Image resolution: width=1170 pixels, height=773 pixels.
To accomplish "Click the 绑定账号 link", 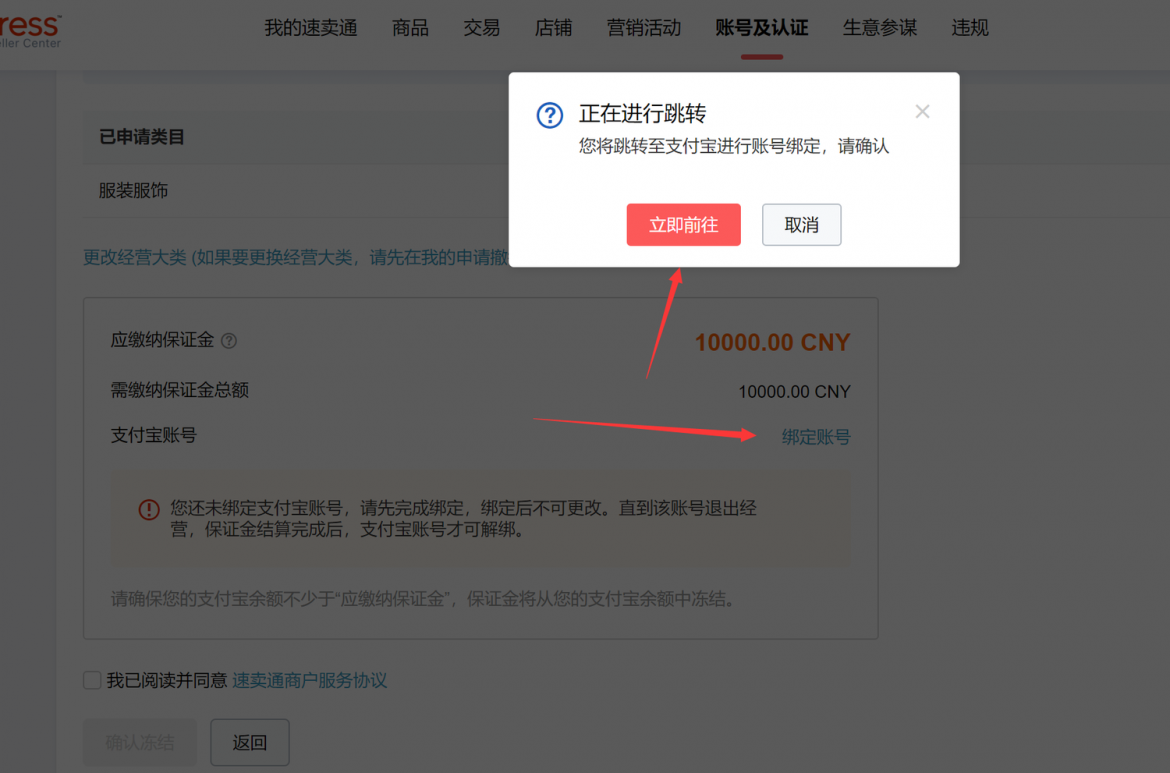I will tap(816, 437).
